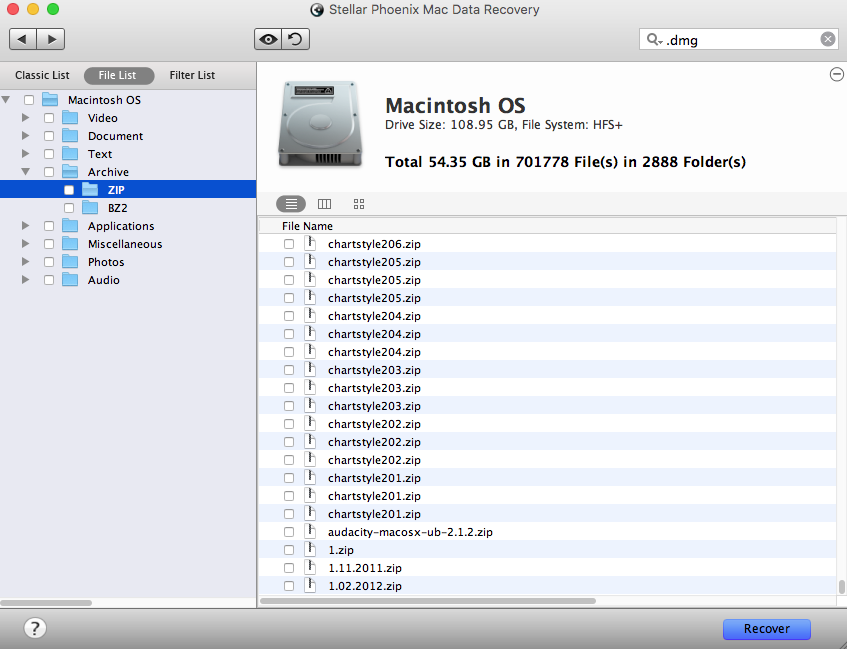Expand the Applications folder
This screenshot has height=649, width=847.
point(25,225)
